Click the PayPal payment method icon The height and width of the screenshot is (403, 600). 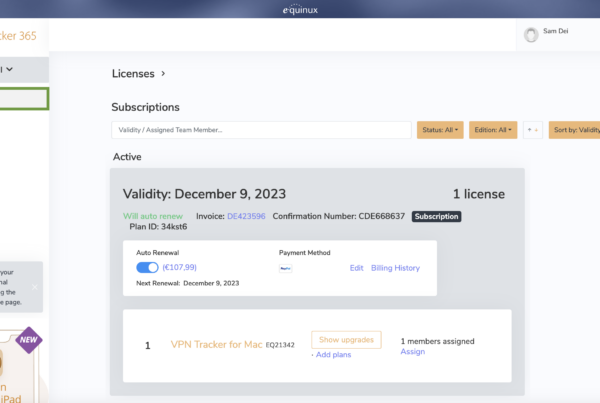[x=285, y=268]
